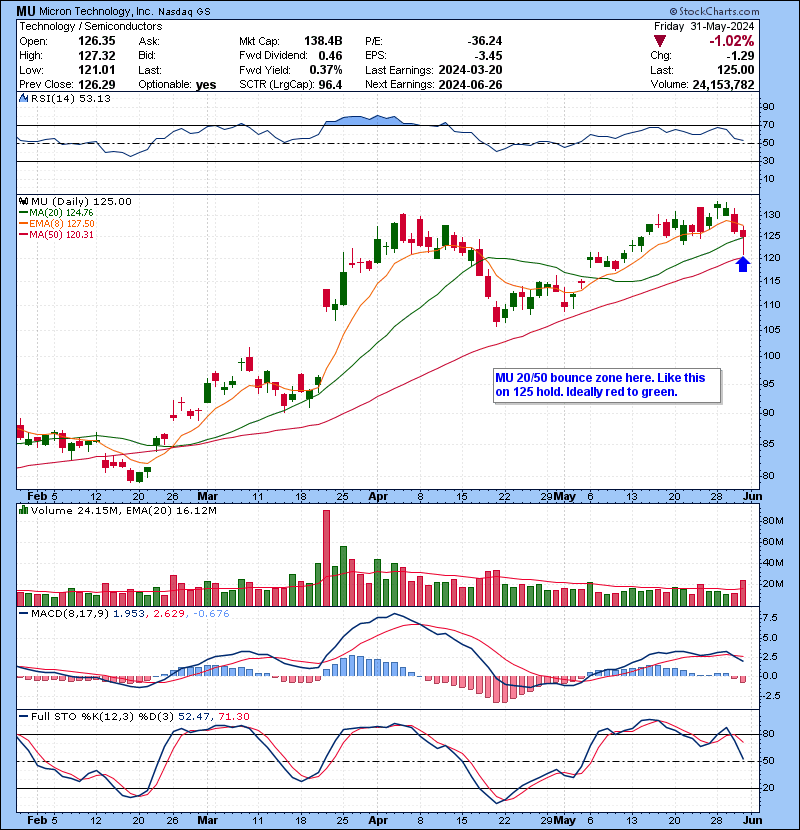Click the Fwd Dividend value 0.46
The height and width of the screenshot is (830, 800).
point(330,56)
